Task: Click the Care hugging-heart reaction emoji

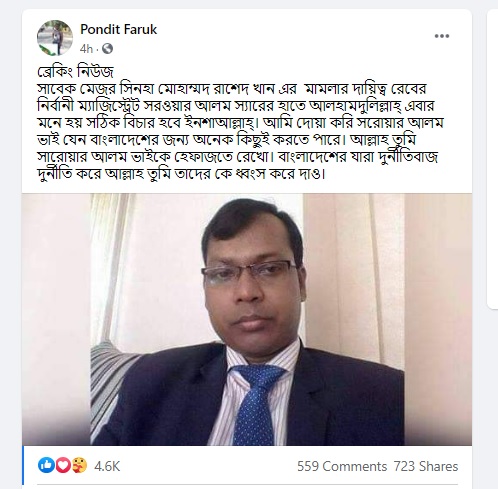Action: pyautogui.click(x=79, y=465)
